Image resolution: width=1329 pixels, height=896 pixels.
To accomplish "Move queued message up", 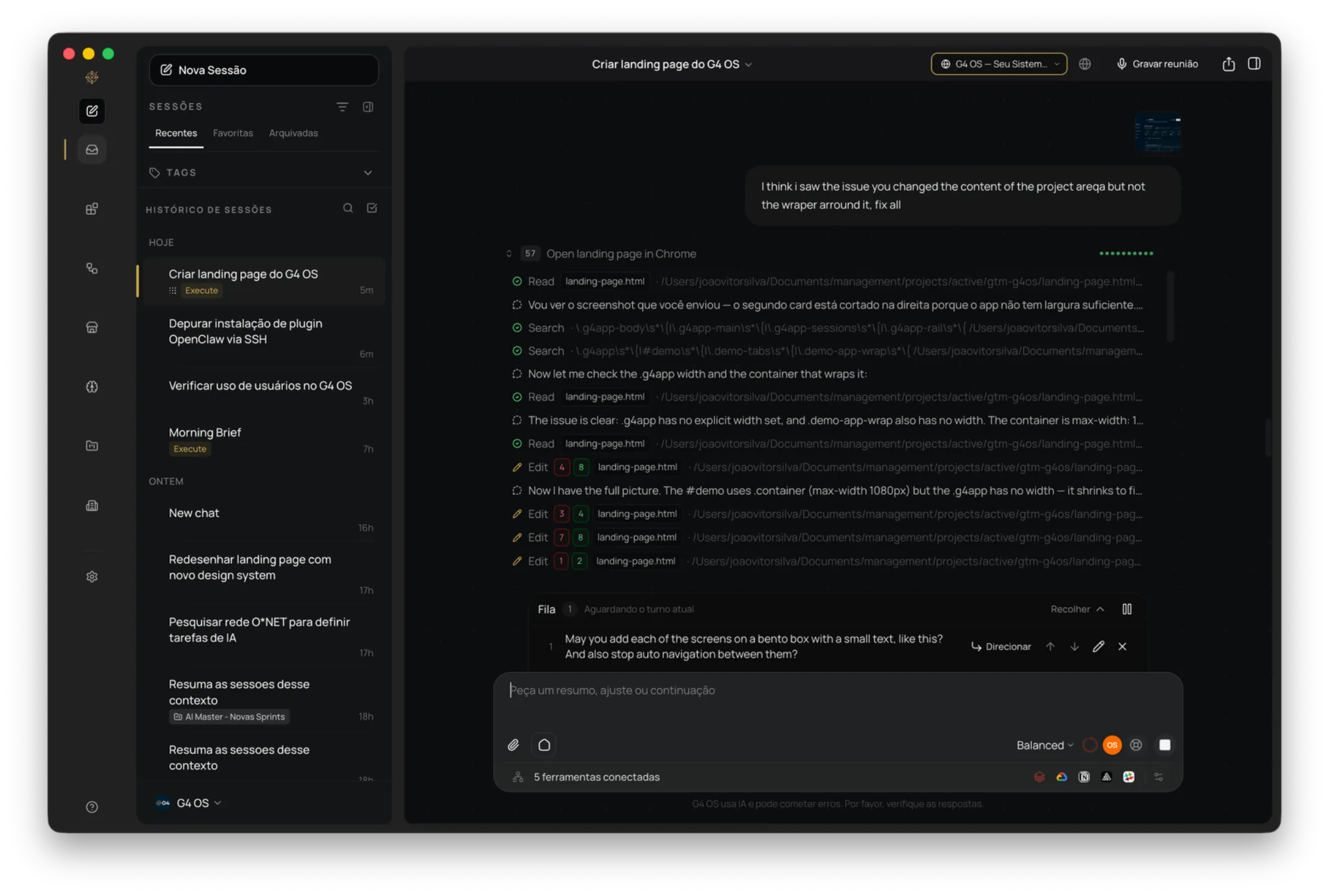I will click(x=1050, y=646).
